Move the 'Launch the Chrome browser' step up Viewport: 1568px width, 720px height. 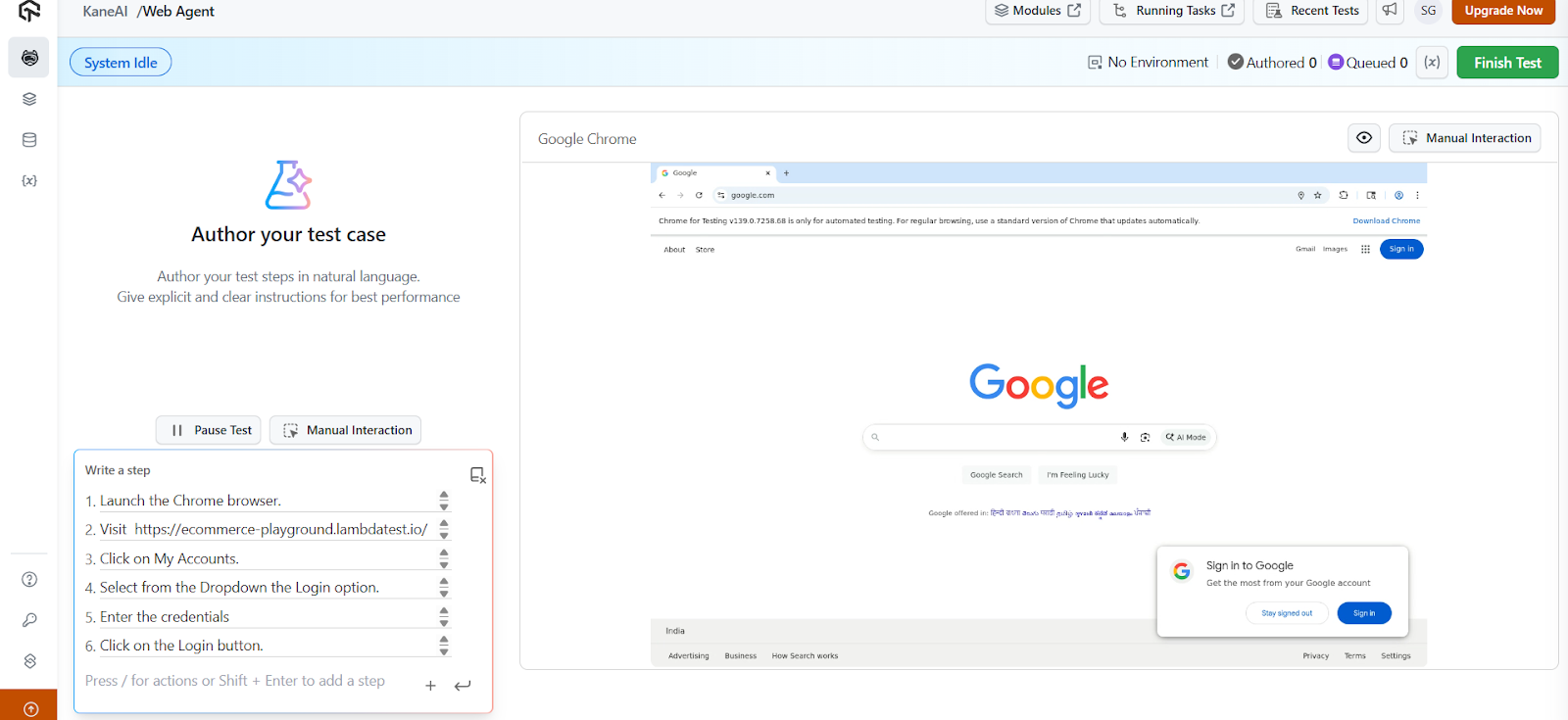444,496
